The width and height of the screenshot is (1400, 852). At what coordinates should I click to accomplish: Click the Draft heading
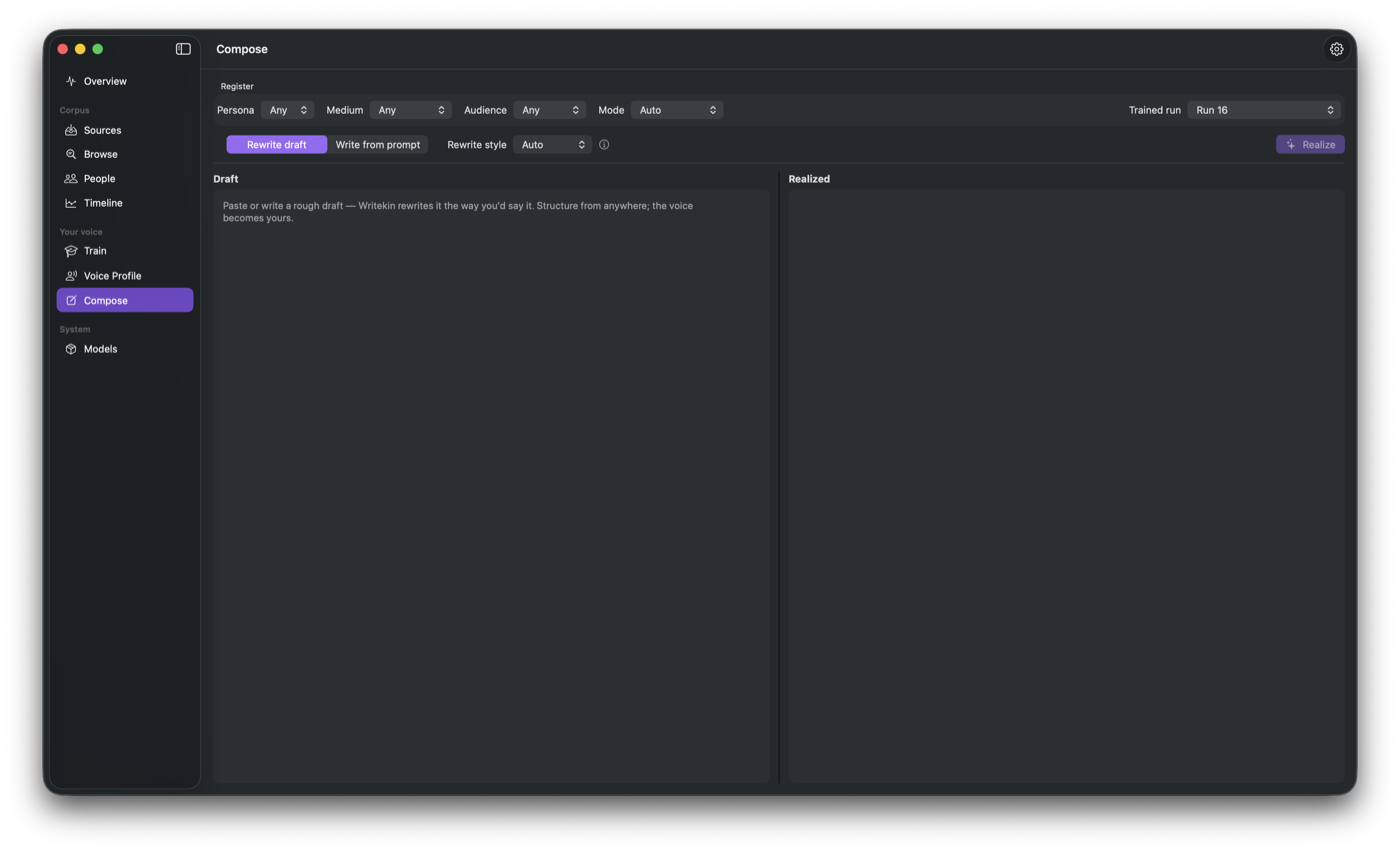pyautogui.click(x=226, y=179)
